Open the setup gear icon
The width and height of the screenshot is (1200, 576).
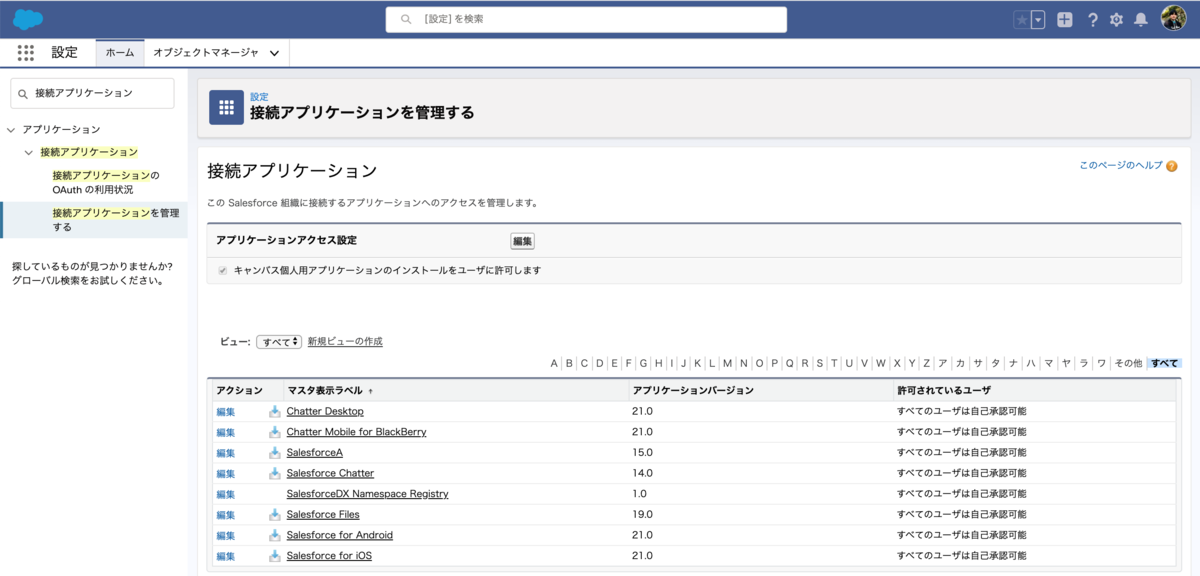[x=1116, y=19]
